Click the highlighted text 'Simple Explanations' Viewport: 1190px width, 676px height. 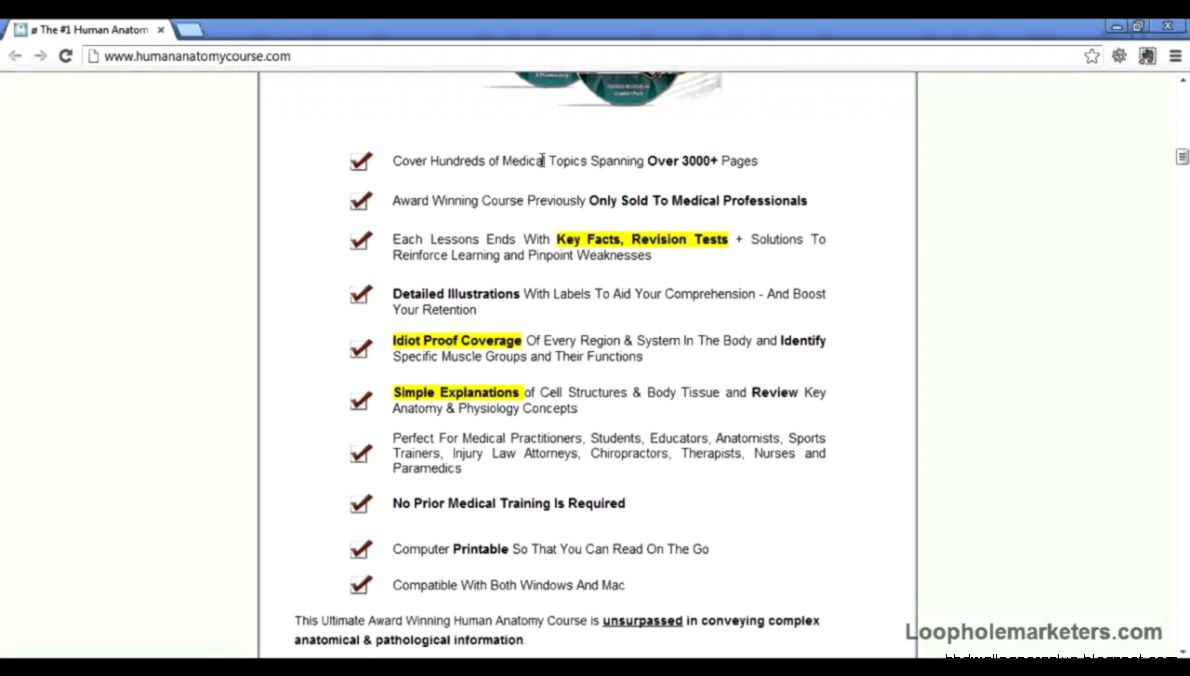pos(456,392)
